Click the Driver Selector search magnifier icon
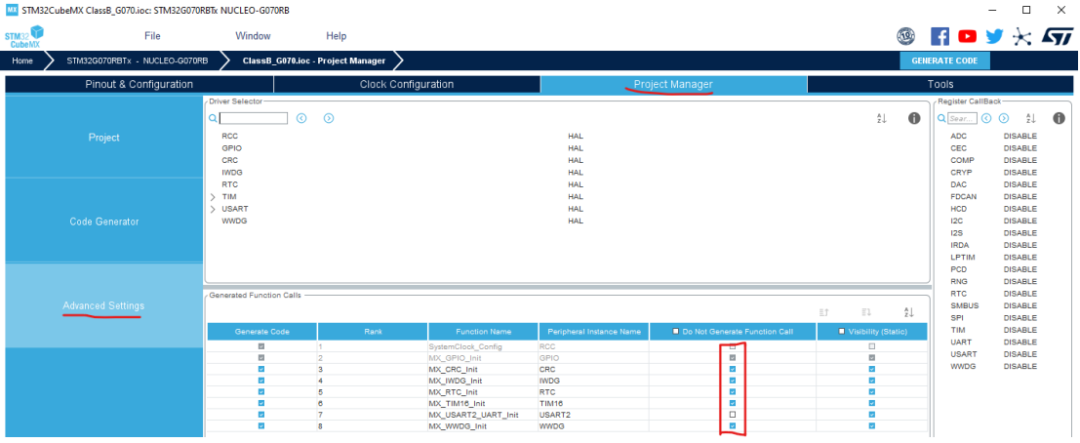This screenshot has width=1080, height=443. click(x=213, y=119)
